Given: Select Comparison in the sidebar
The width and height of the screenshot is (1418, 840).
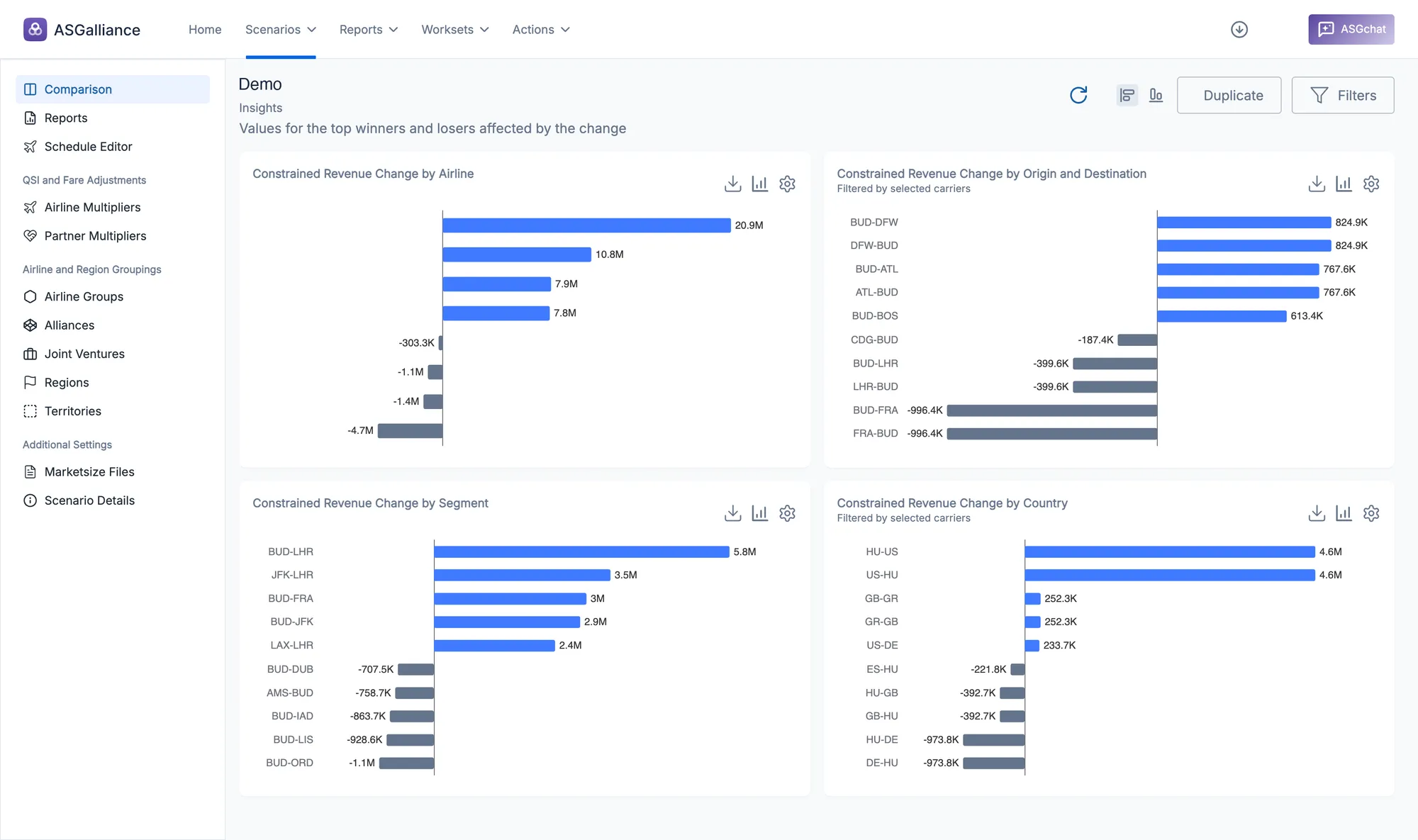Looking at the screenshot, I should [113, 89].
